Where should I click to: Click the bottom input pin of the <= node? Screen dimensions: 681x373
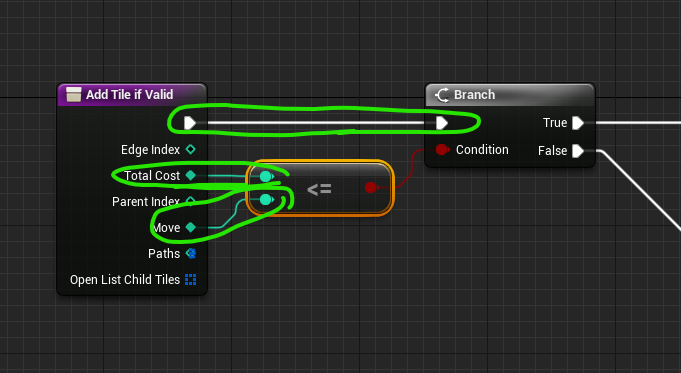pos(266,200)
